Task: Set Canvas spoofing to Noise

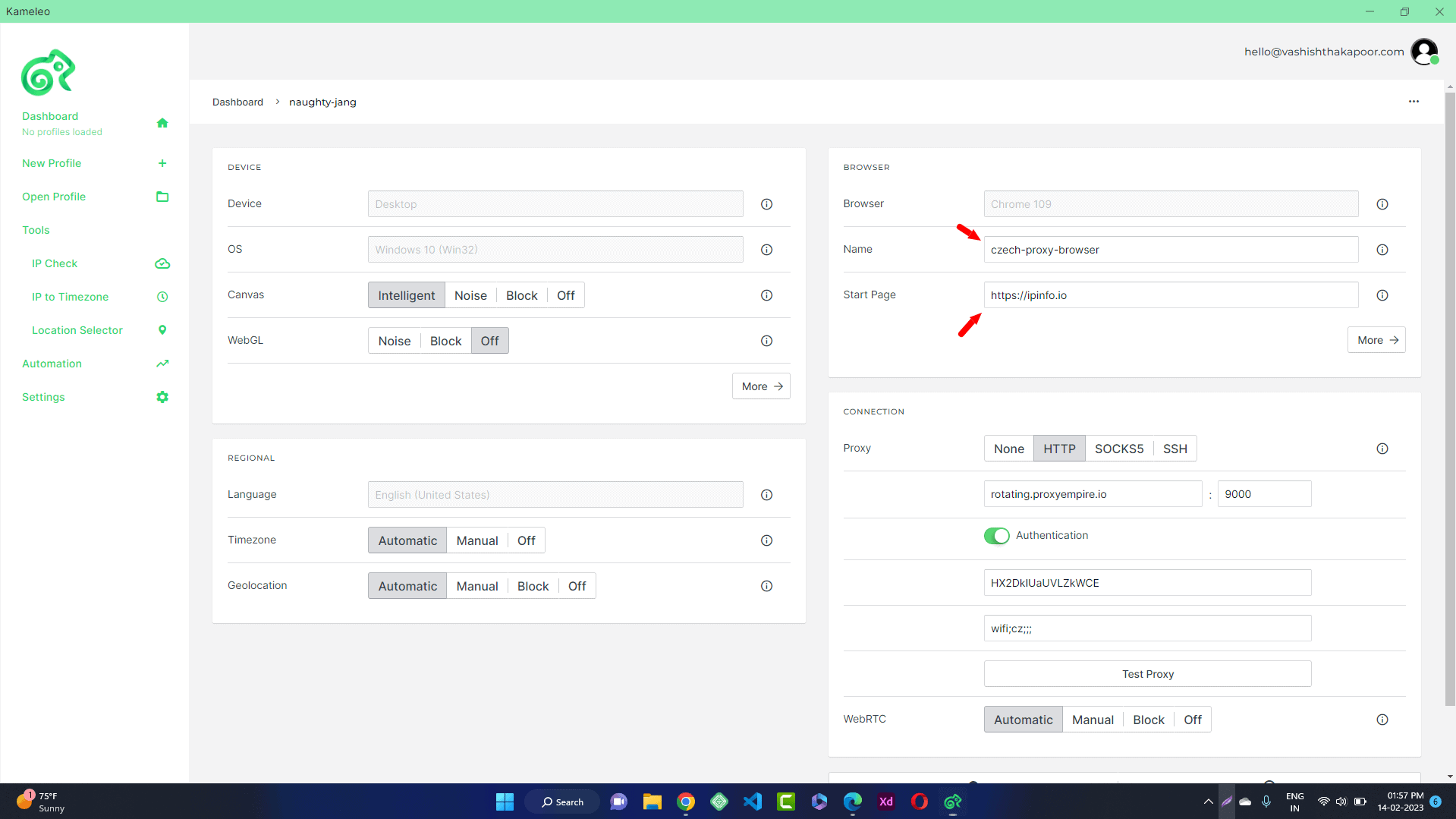Action: [470, 295]
